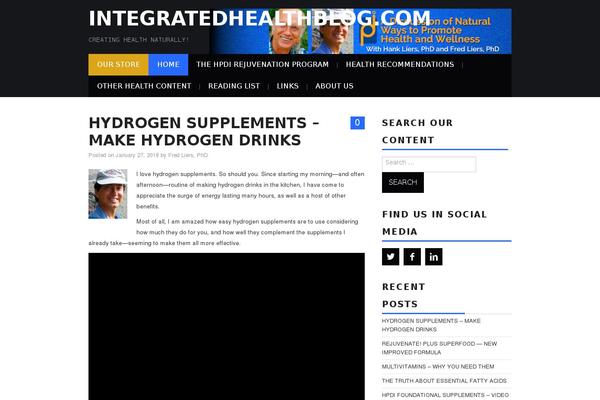Open The HPDI Rejuvenation Program menu
Screen dimensions: 600x400
point(262,65)
